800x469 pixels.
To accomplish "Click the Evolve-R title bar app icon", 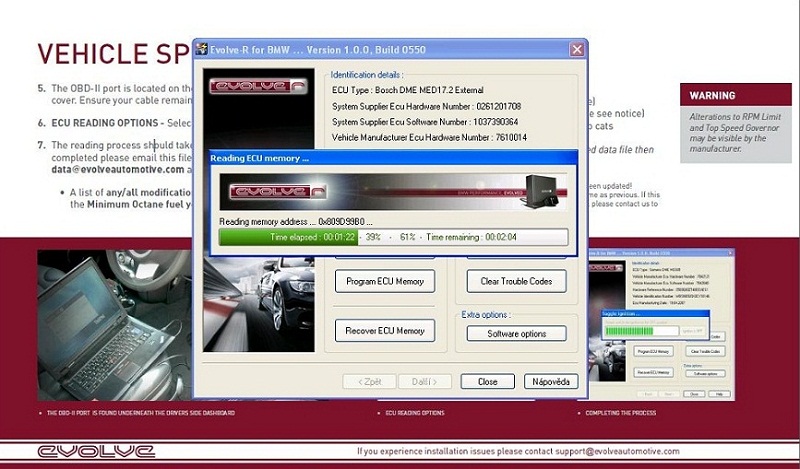I will tap(202, 49).
